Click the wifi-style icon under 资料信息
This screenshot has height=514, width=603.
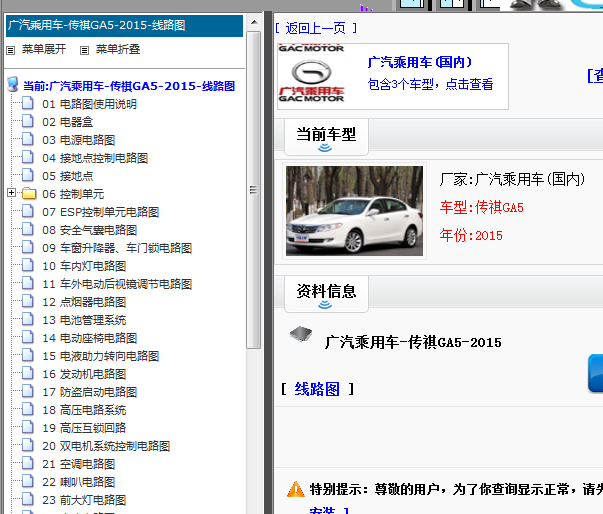point(325,305)
